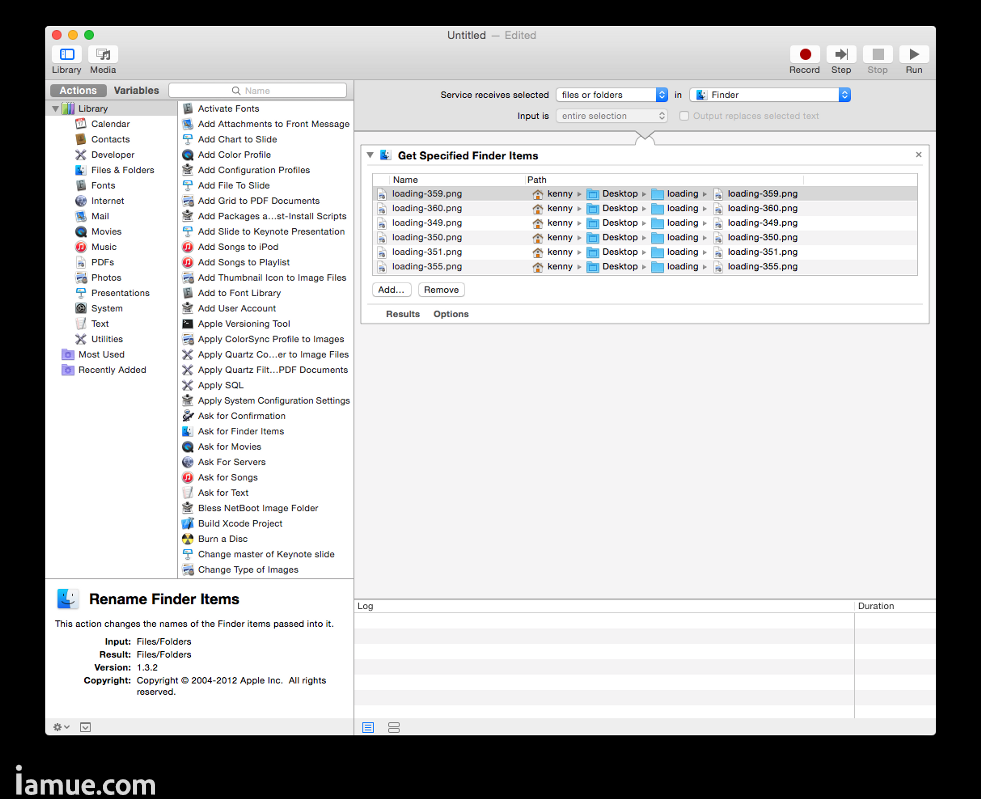
Task: Select the Movies category
Action: [x=106, y=232]
